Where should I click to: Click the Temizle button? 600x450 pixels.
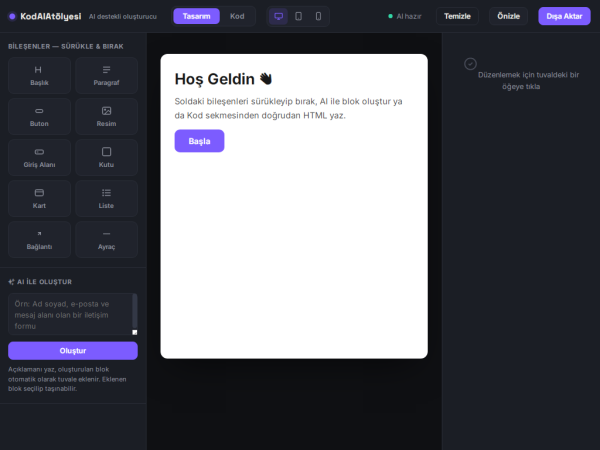[457, 16]
